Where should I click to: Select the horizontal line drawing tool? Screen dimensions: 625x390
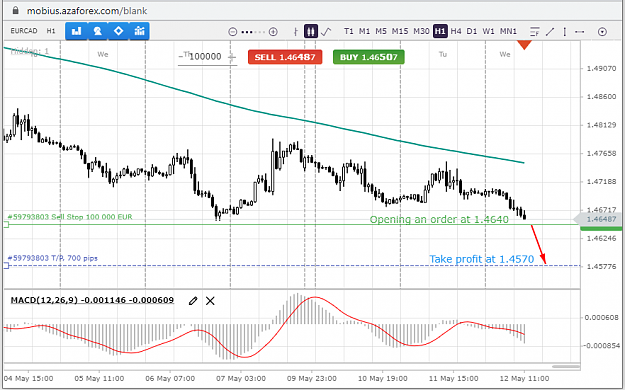tap(580, 32)
